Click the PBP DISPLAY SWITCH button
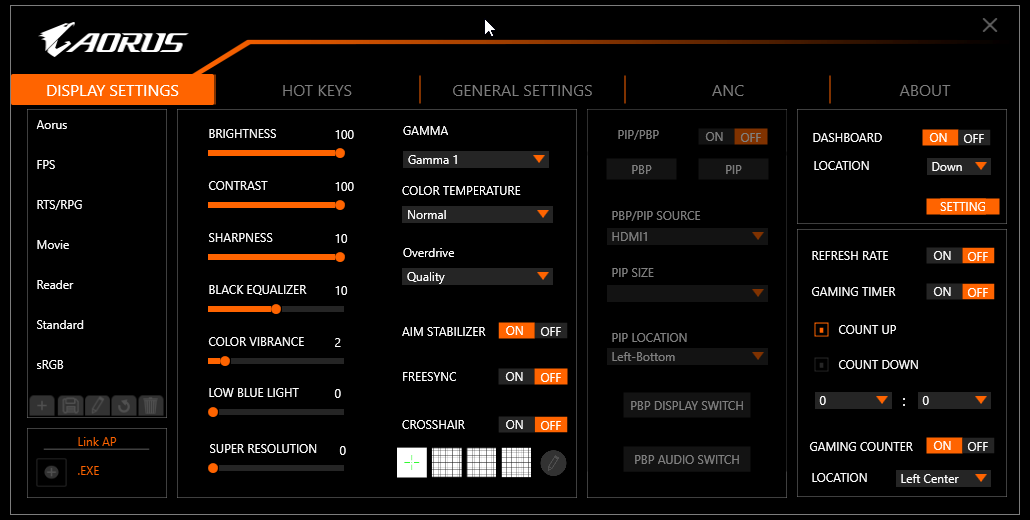This screenshot has height=520, width=1030. pyautogui.click(x=686, y=405)
